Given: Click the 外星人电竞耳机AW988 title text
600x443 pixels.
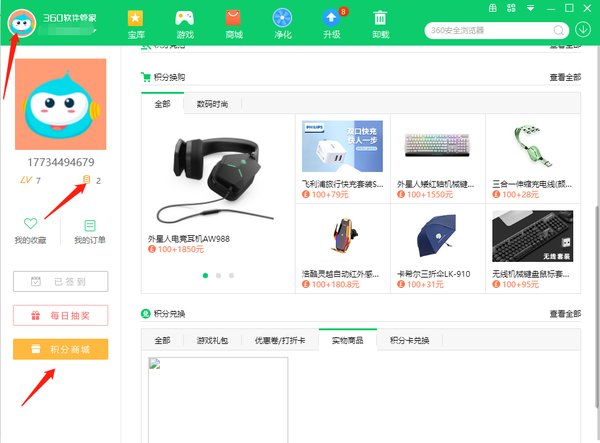Looking at the screenshot, I should (x=189, y=239).
